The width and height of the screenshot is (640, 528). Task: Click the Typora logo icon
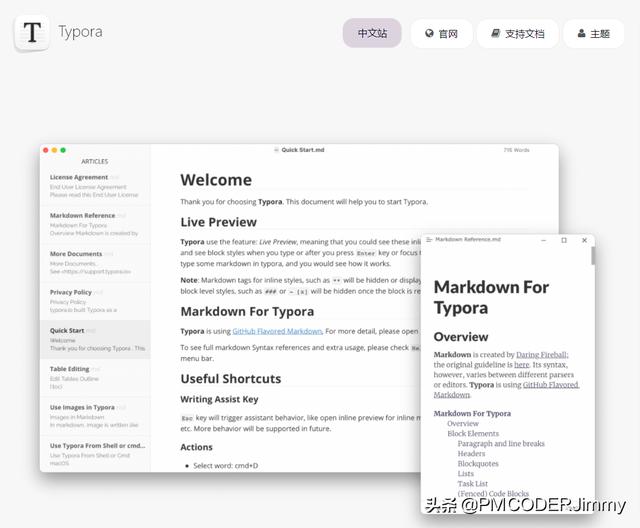click(32, 33)
